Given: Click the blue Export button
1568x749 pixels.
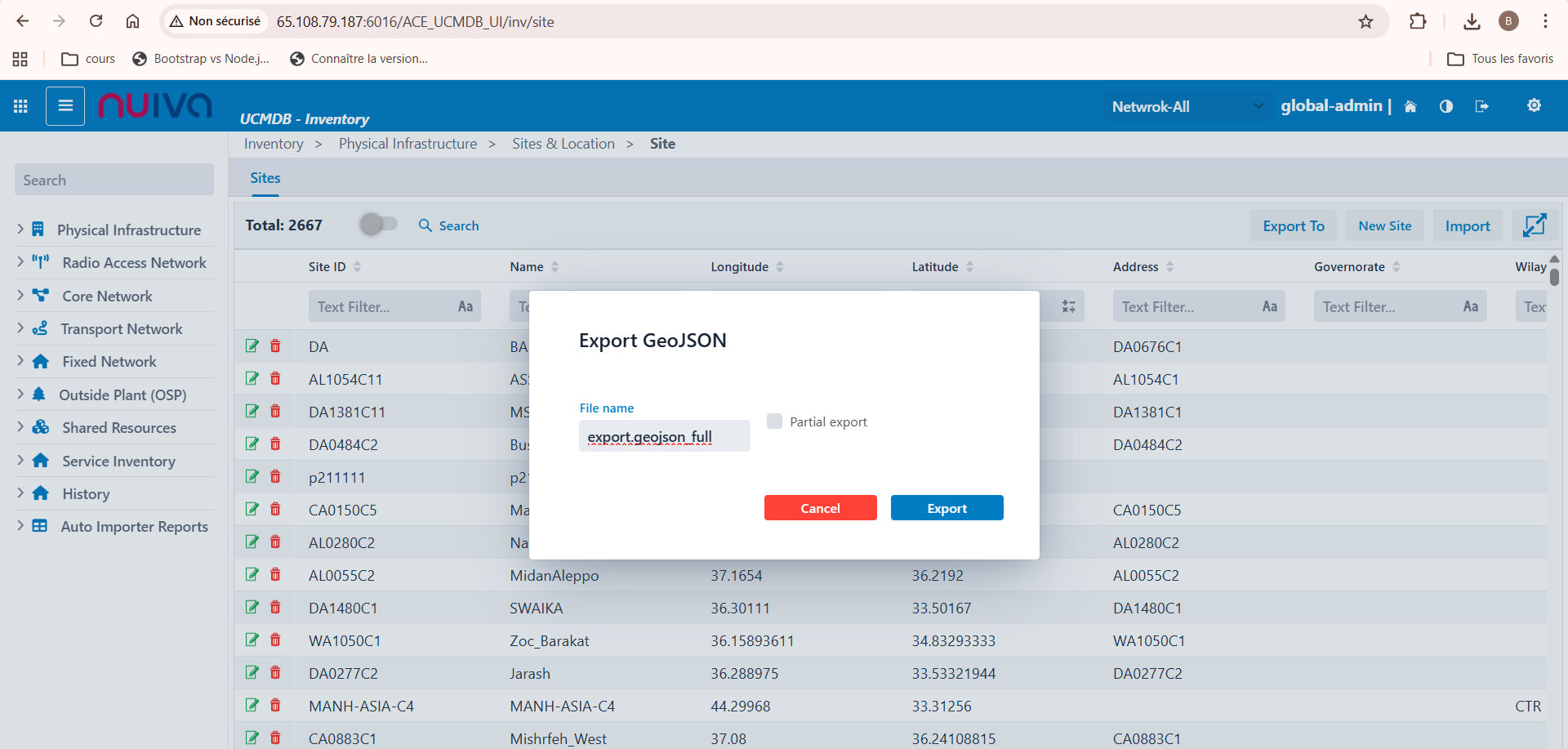Looking at the screenshot, I should (947, 508).
